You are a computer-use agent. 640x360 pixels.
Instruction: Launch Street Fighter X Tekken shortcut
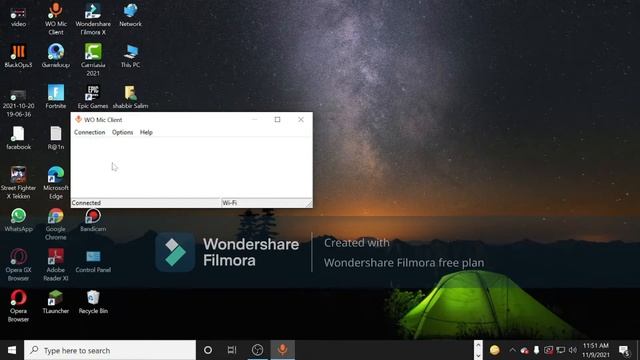click(x=18, y=183)
